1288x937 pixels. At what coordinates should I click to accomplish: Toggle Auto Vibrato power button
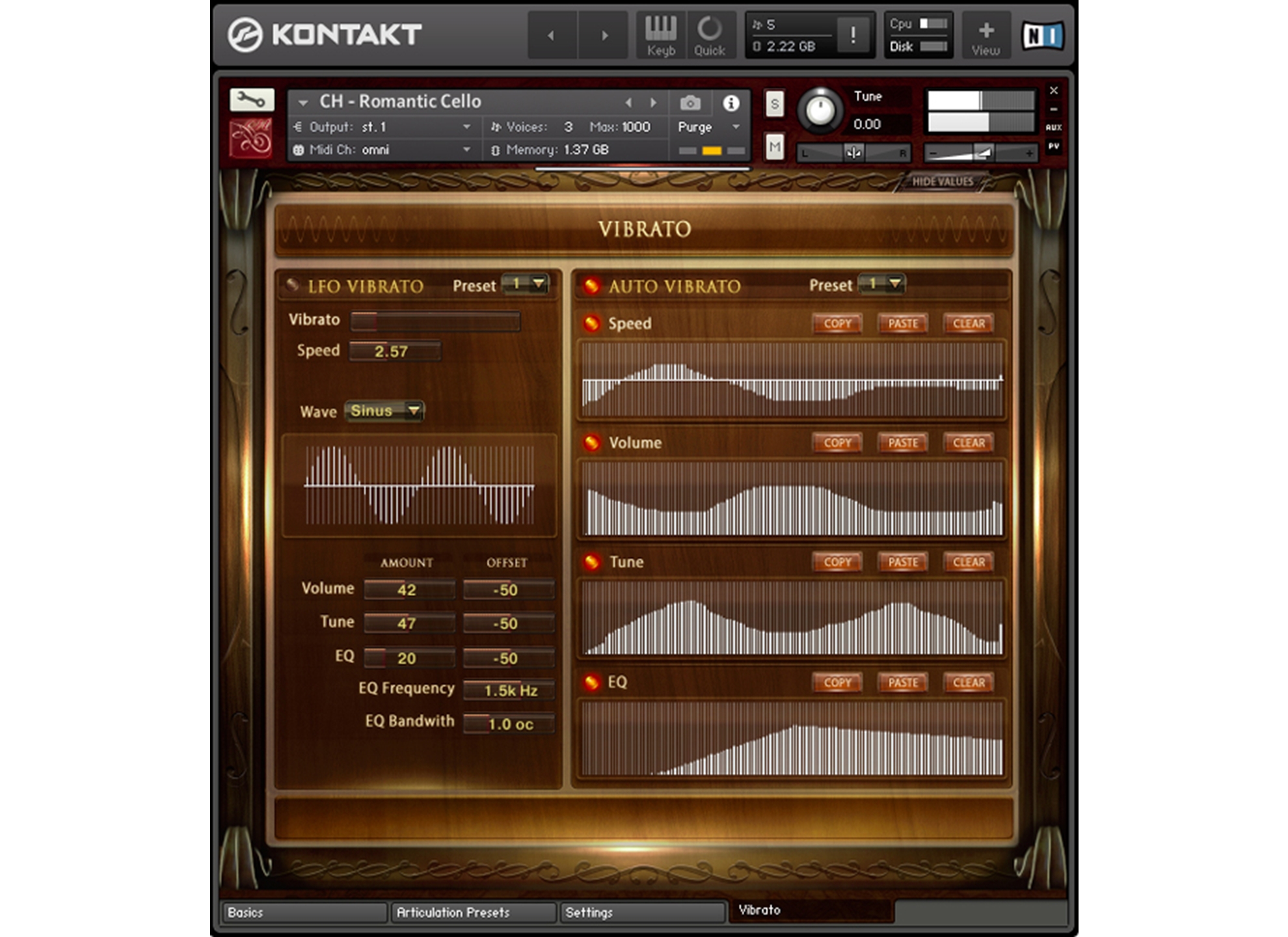tap(591, 286)
